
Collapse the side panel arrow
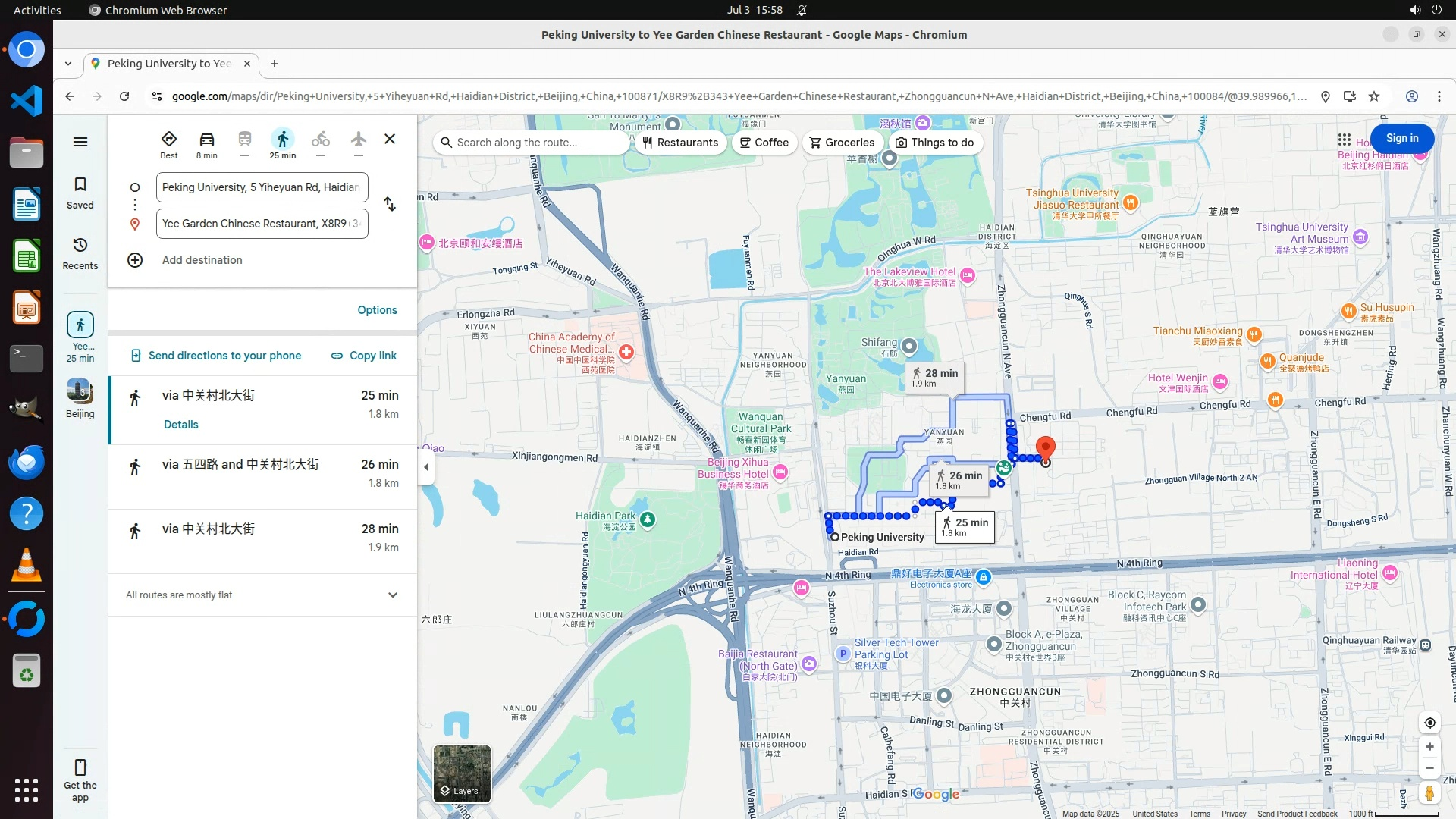tap(426, 467)
